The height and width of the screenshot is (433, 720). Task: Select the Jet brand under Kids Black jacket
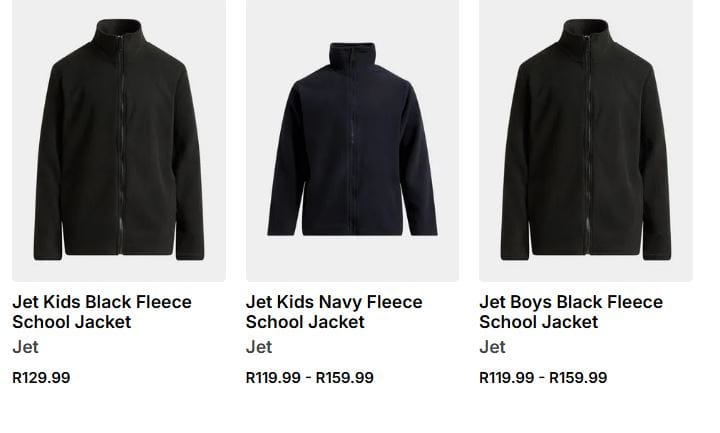click(25, 348)
